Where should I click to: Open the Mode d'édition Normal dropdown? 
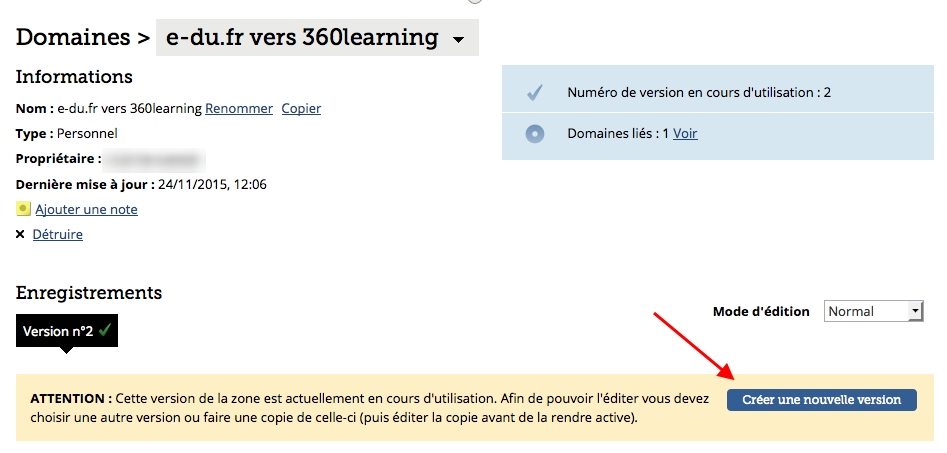point(872,311)
